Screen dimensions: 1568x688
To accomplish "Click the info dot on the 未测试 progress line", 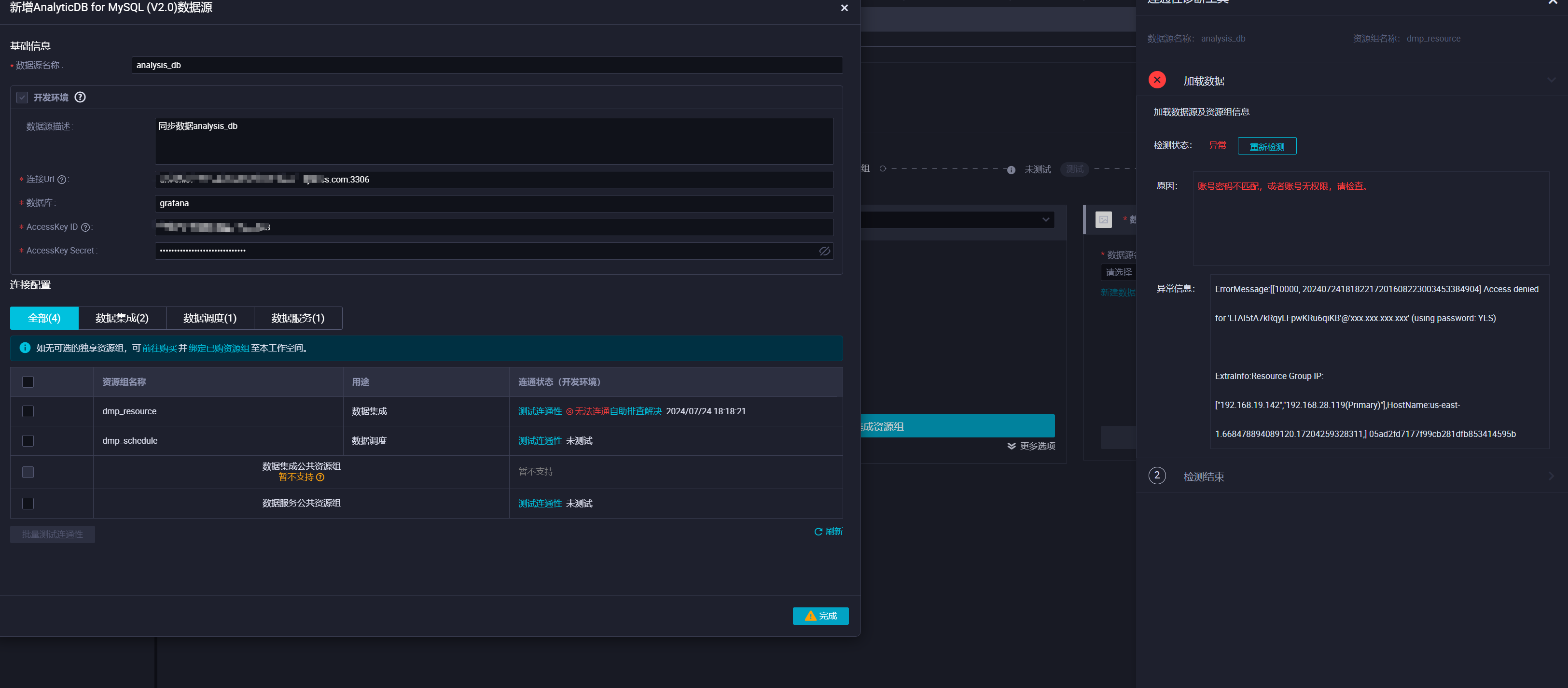I will 1011,170.
